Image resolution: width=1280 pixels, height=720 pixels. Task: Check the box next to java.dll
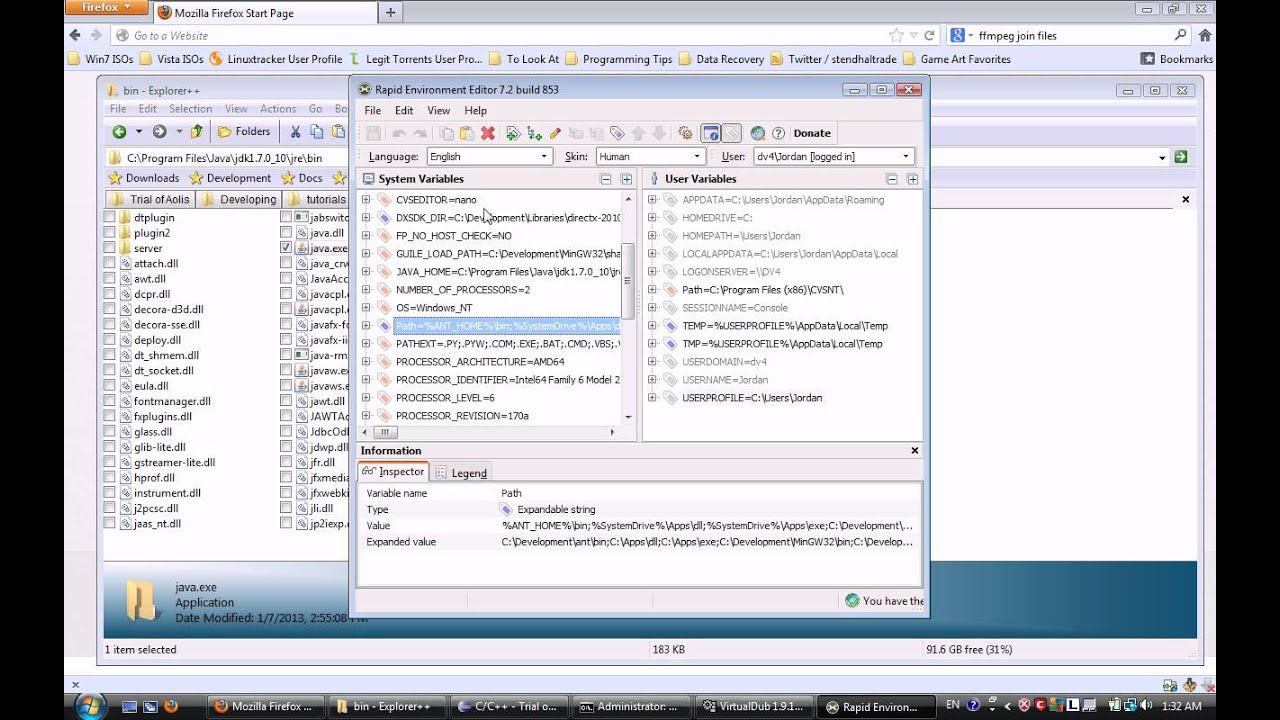(286, 233)
